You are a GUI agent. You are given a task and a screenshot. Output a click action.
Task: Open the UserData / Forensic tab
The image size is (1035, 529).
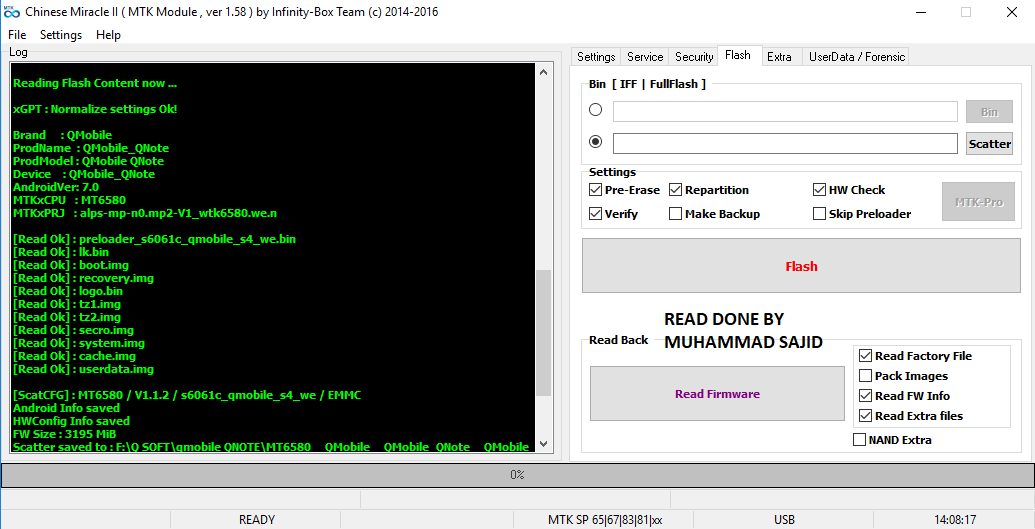857,57
